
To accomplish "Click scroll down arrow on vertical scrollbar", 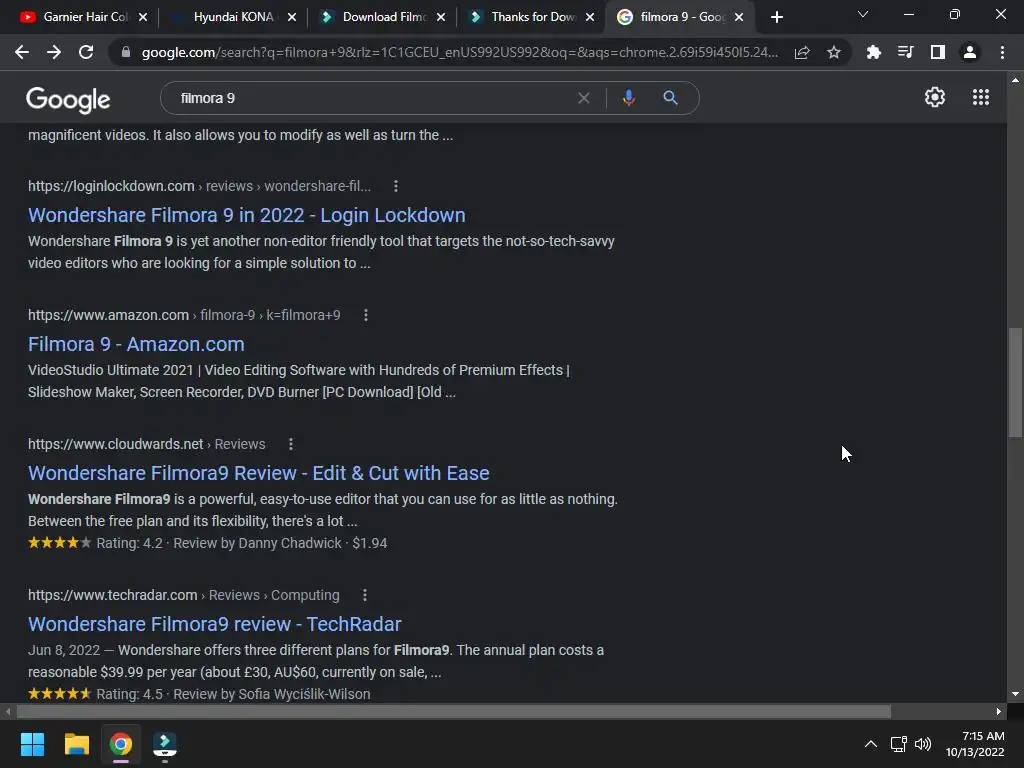I will pyautogui.click(x=1015, y=694).
